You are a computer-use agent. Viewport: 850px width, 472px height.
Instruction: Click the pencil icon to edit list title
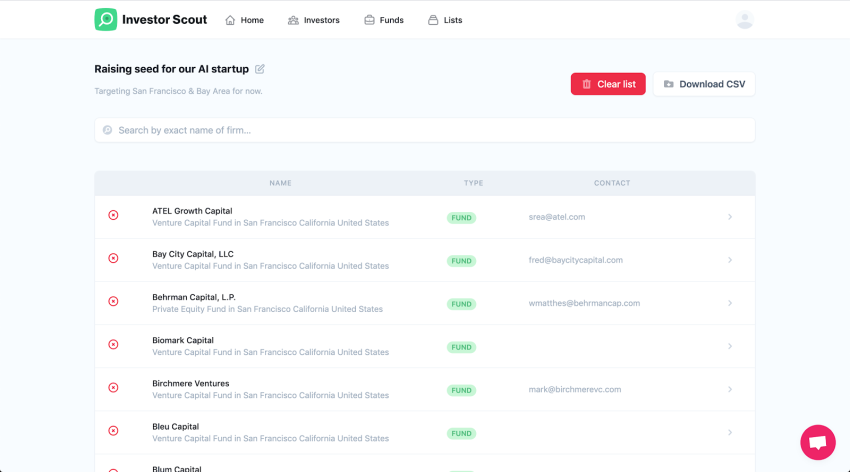(260, 69)
